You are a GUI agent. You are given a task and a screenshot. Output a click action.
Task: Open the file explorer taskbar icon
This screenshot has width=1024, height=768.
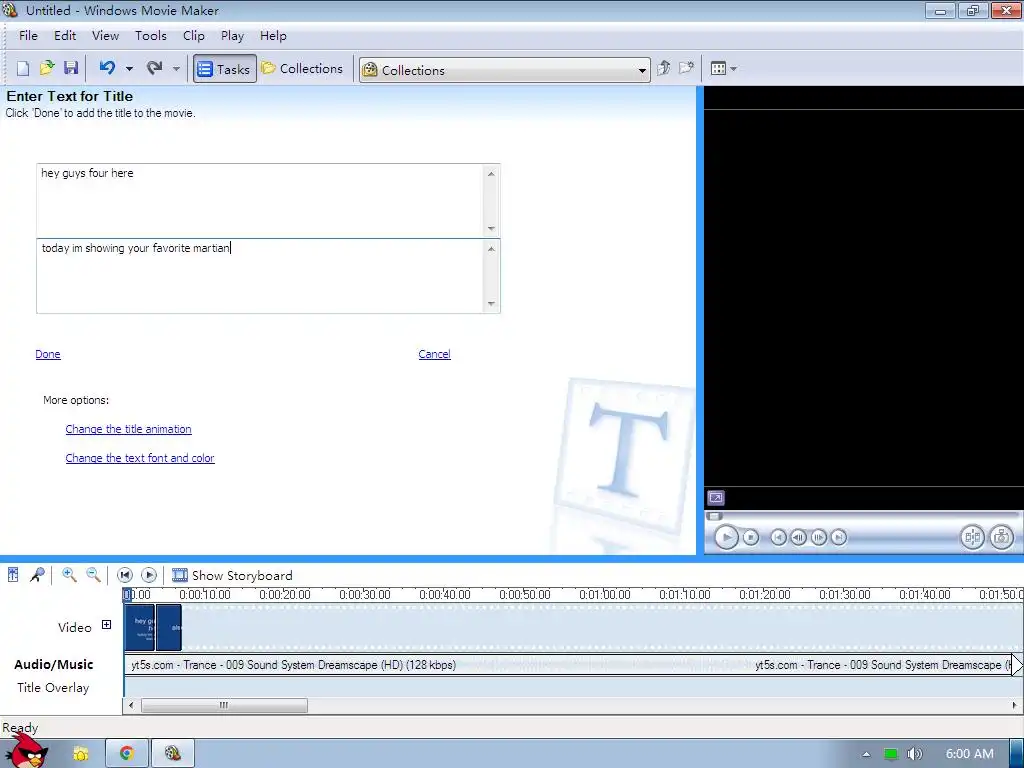click(80, 754)
